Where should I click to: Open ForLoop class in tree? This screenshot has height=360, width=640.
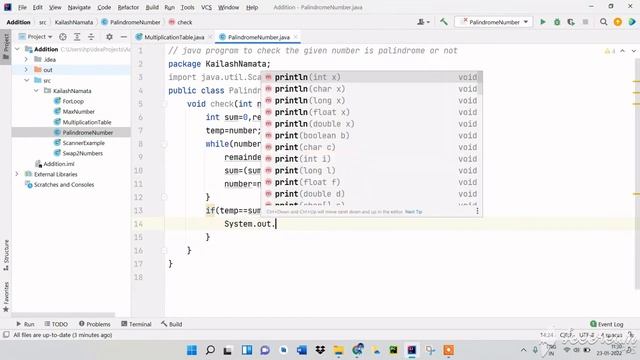(73, 101)
